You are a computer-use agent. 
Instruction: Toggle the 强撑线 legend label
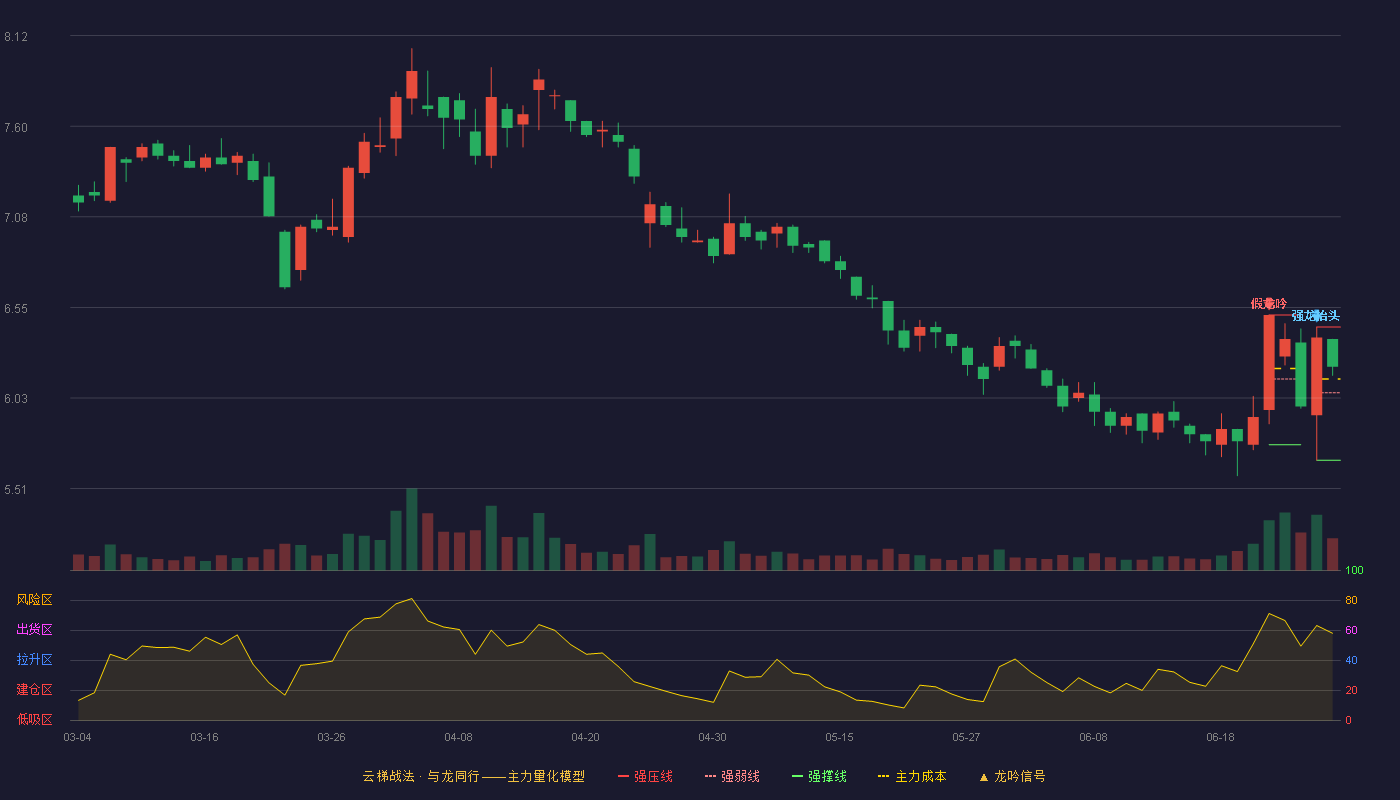827,776
